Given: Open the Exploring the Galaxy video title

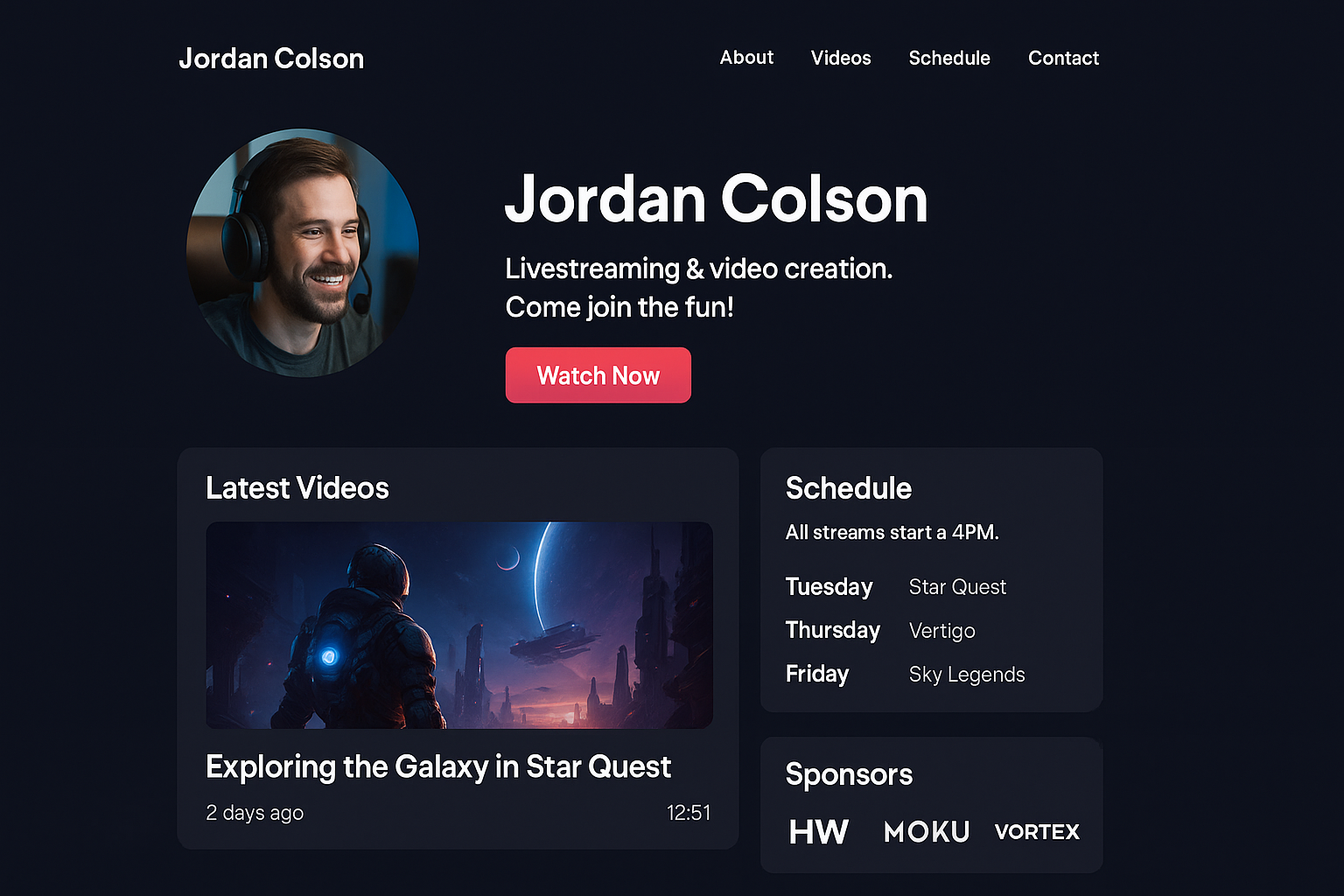Looking at the screenshot, I should point(438,766).
